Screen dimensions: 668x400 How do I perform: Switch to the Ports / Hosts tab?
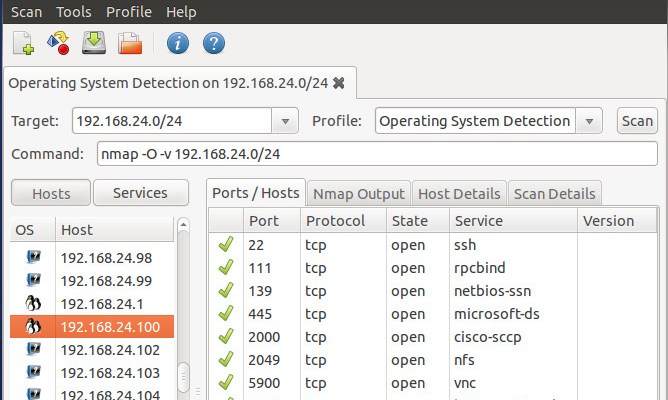point(256,193)
